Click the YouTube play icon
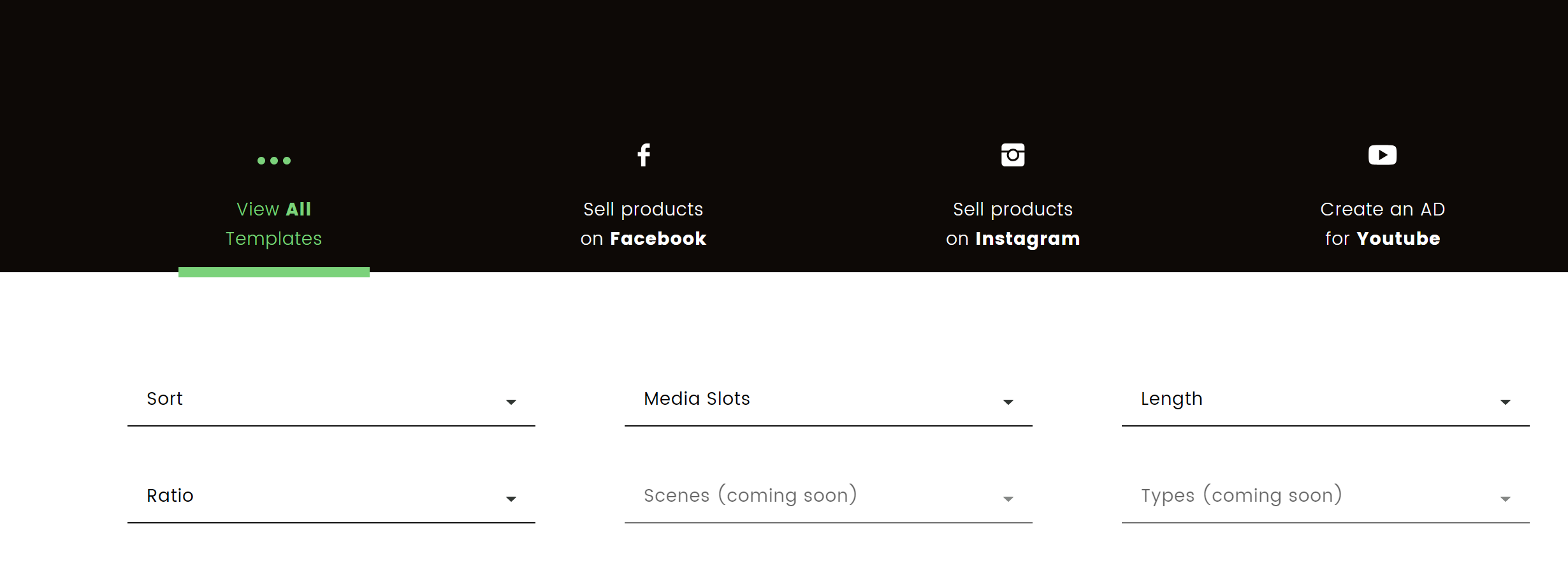The image size is (1568, 584). (x=1383, y=155)
